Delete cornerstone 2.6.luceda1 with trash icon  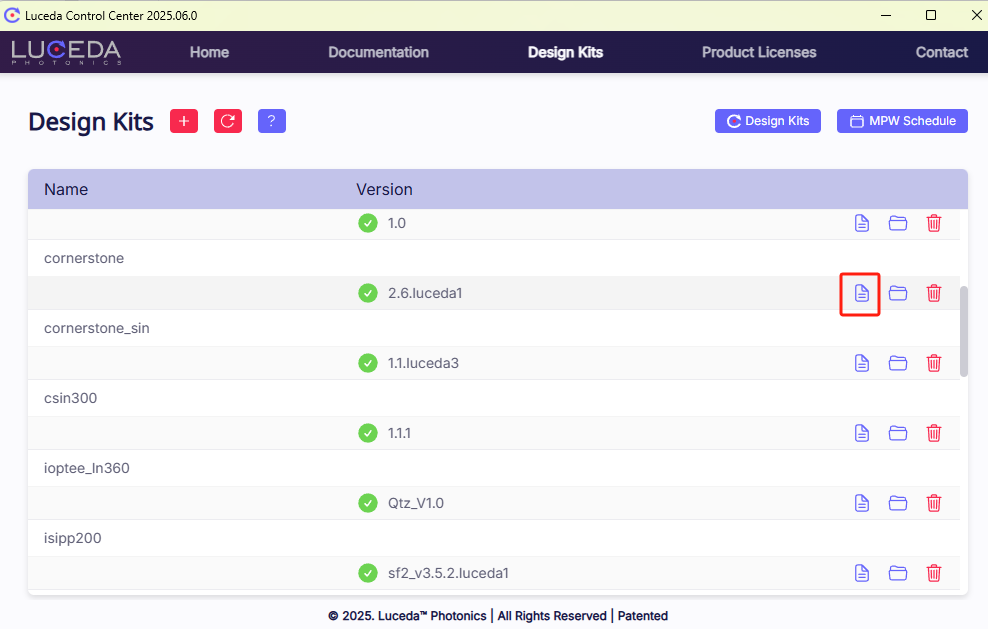934,293
